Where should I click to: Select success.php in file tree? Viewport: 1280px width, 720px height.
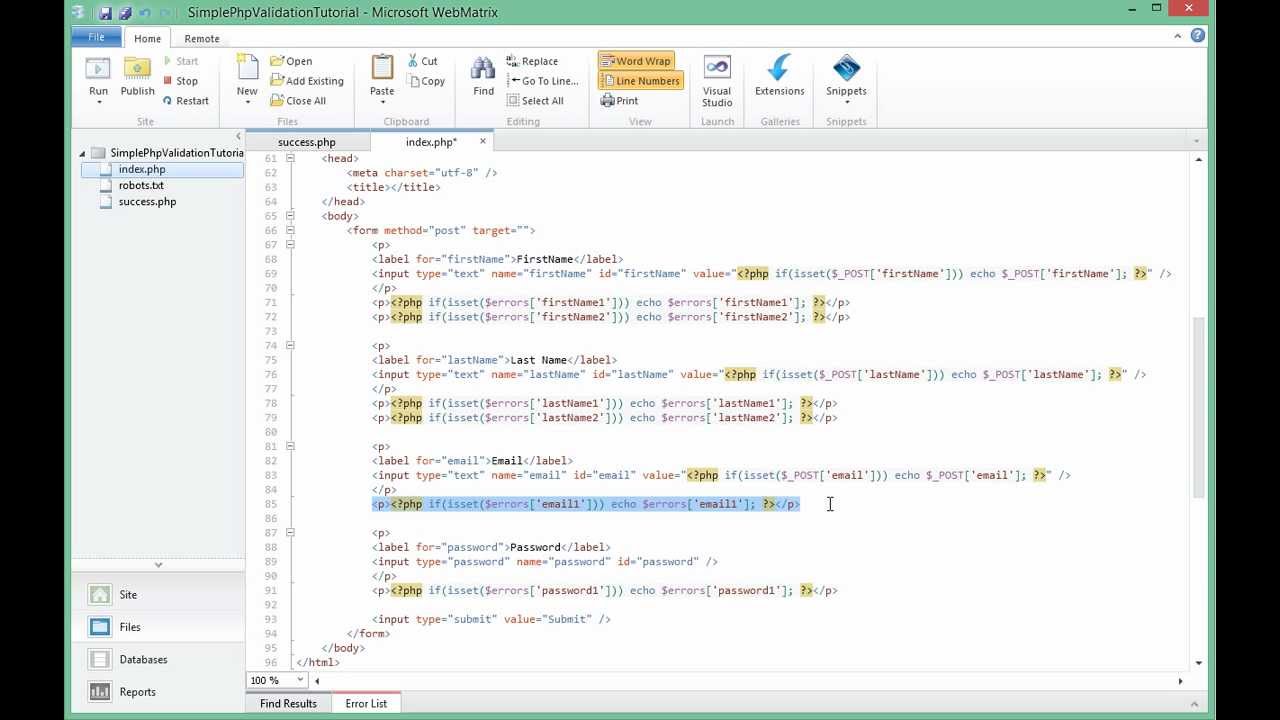pos(147,201)
